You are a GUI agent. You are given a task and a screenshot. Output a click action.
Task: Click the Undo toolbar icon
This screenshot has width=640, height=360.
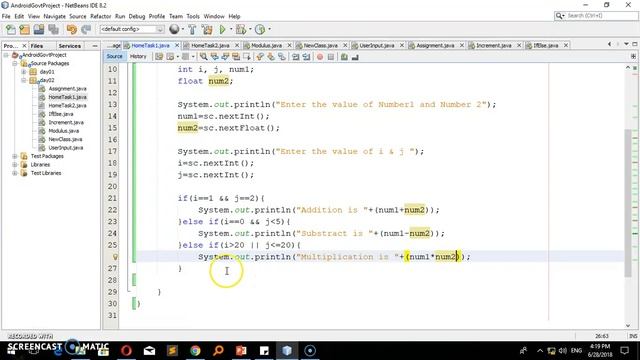(x=71, y=29)
